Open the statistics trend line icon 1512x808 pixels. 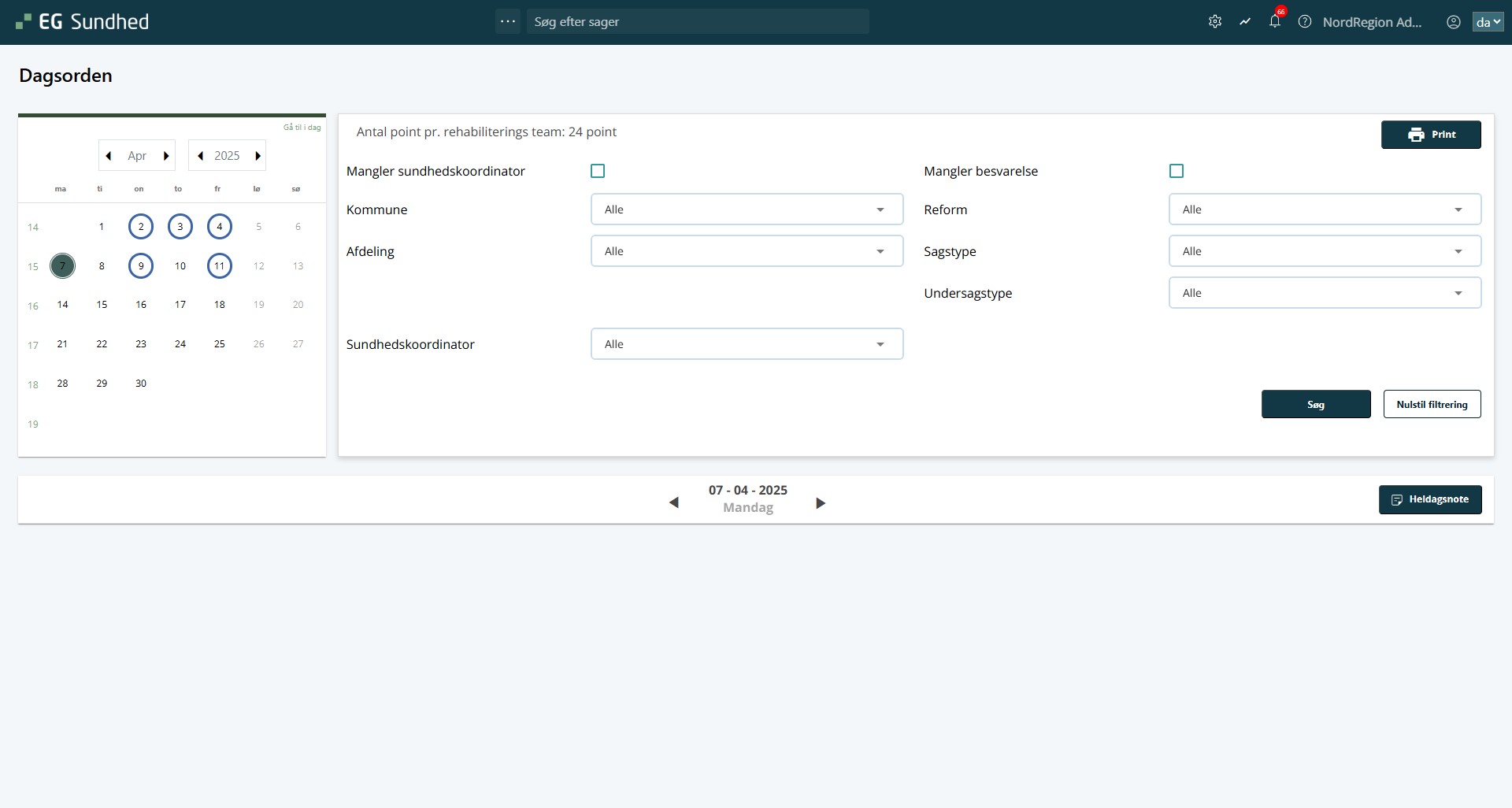(1245, 22)
